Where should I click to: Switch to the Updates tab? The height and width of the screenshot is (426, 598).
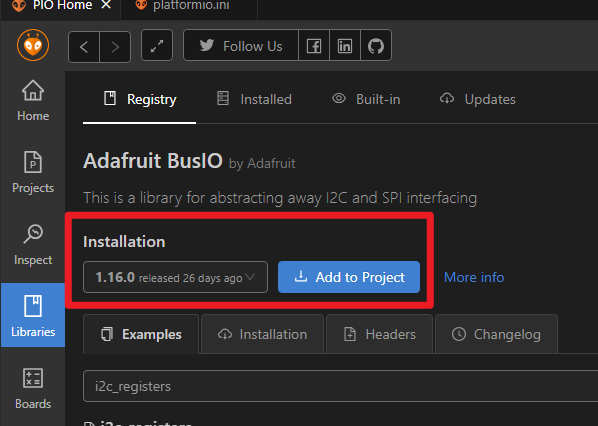(x=477, y=99)
